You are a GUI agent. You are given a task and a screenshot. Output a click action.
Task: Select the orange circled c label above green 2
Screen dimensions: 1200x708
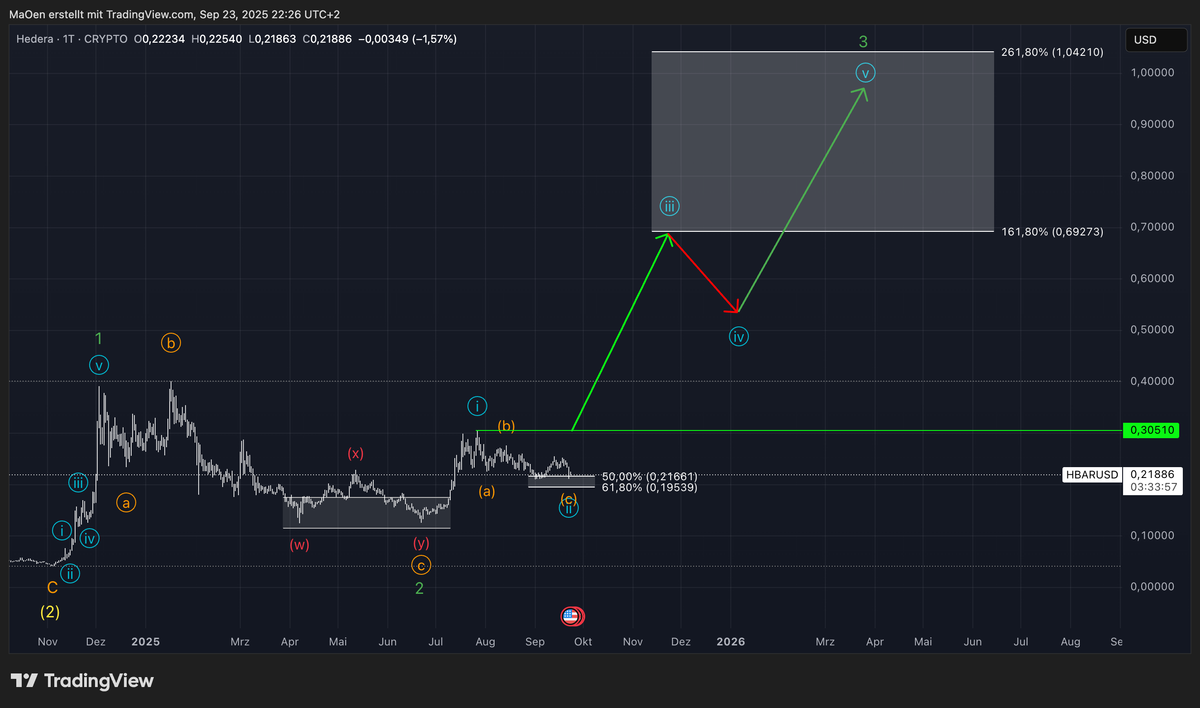pos(421,565)
